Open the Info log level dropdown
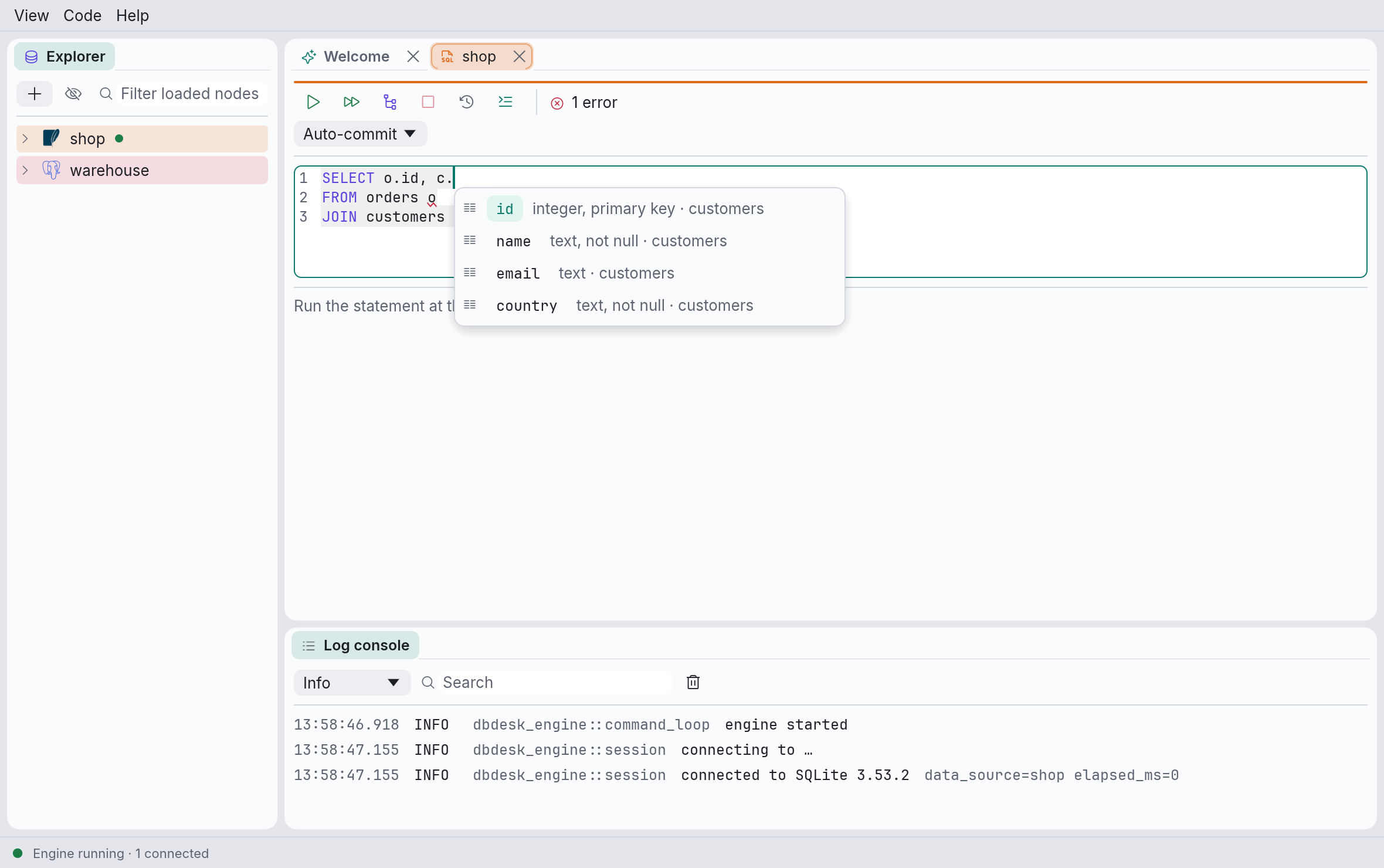The width and height of the screenshot is (1384, 868). (352, 683)
